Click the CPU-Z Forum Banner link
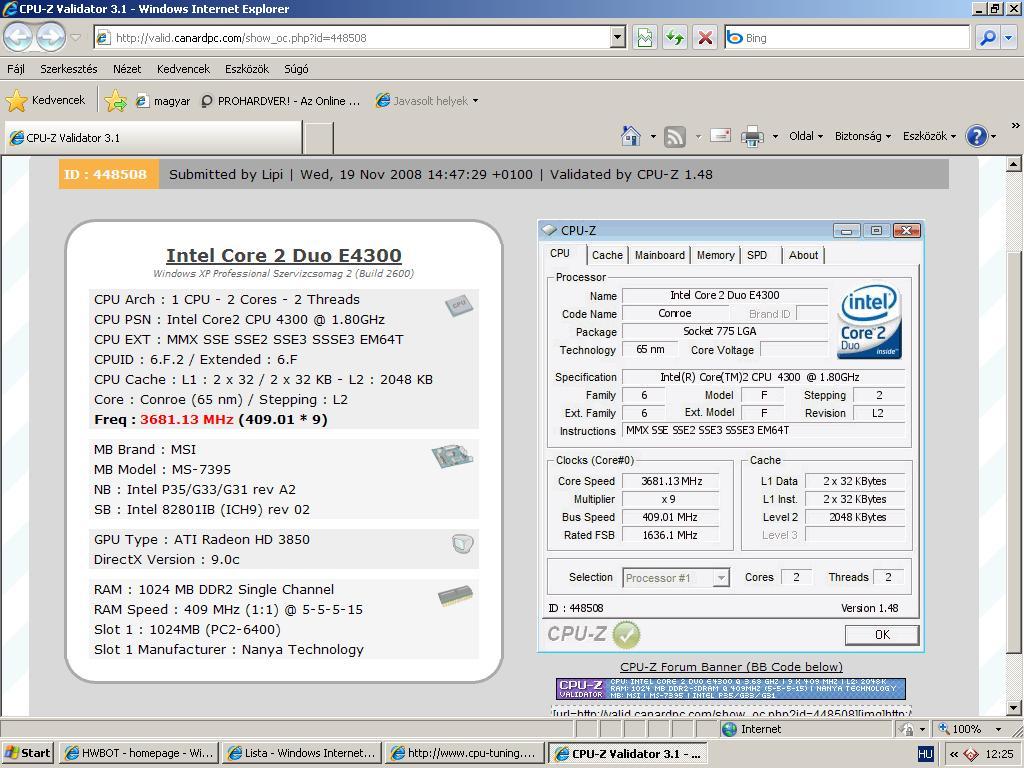 (x=731, y=667)
